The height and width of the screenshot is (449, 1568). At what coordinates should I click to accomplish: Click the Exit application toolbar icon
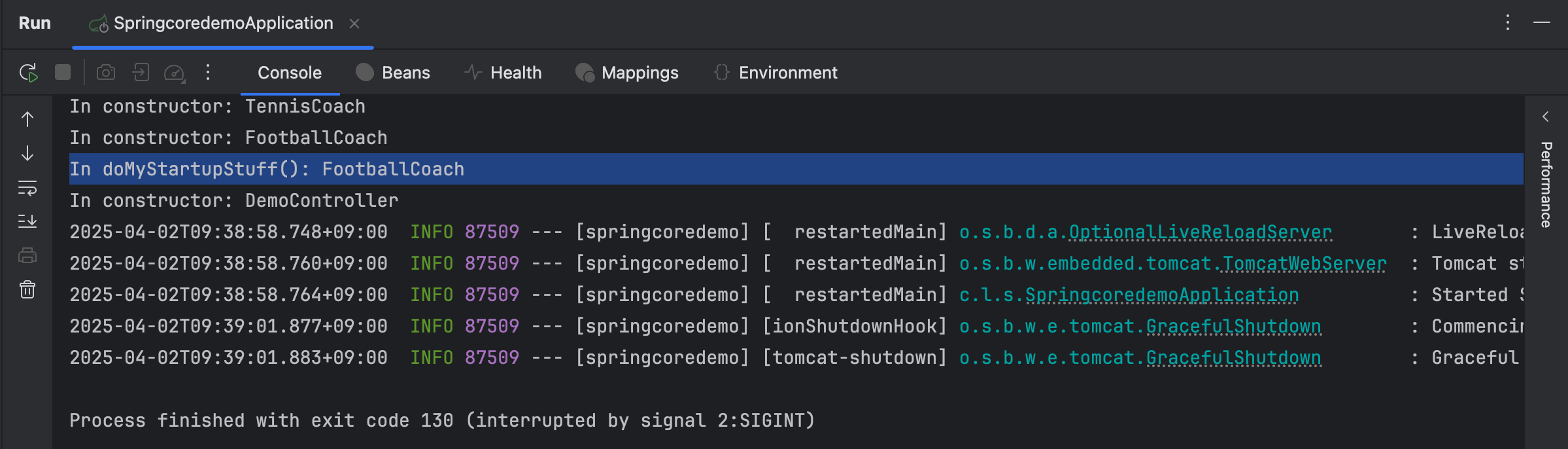click(141, 73)
